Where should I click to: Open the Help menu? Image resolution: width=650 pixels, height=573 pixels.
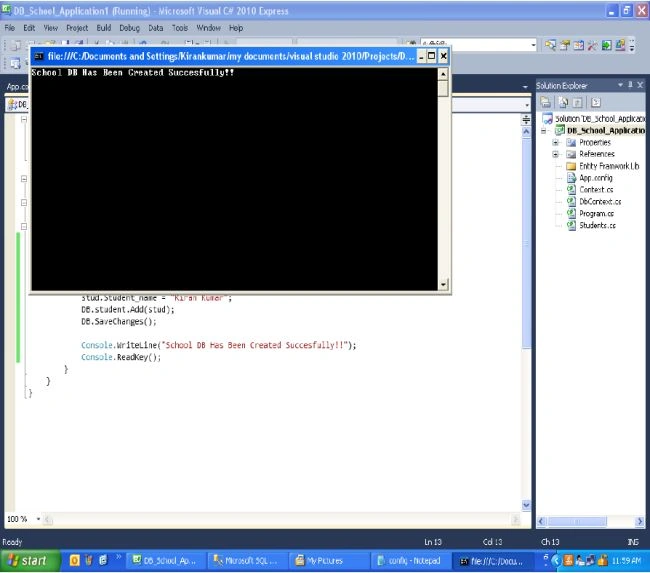236,28
